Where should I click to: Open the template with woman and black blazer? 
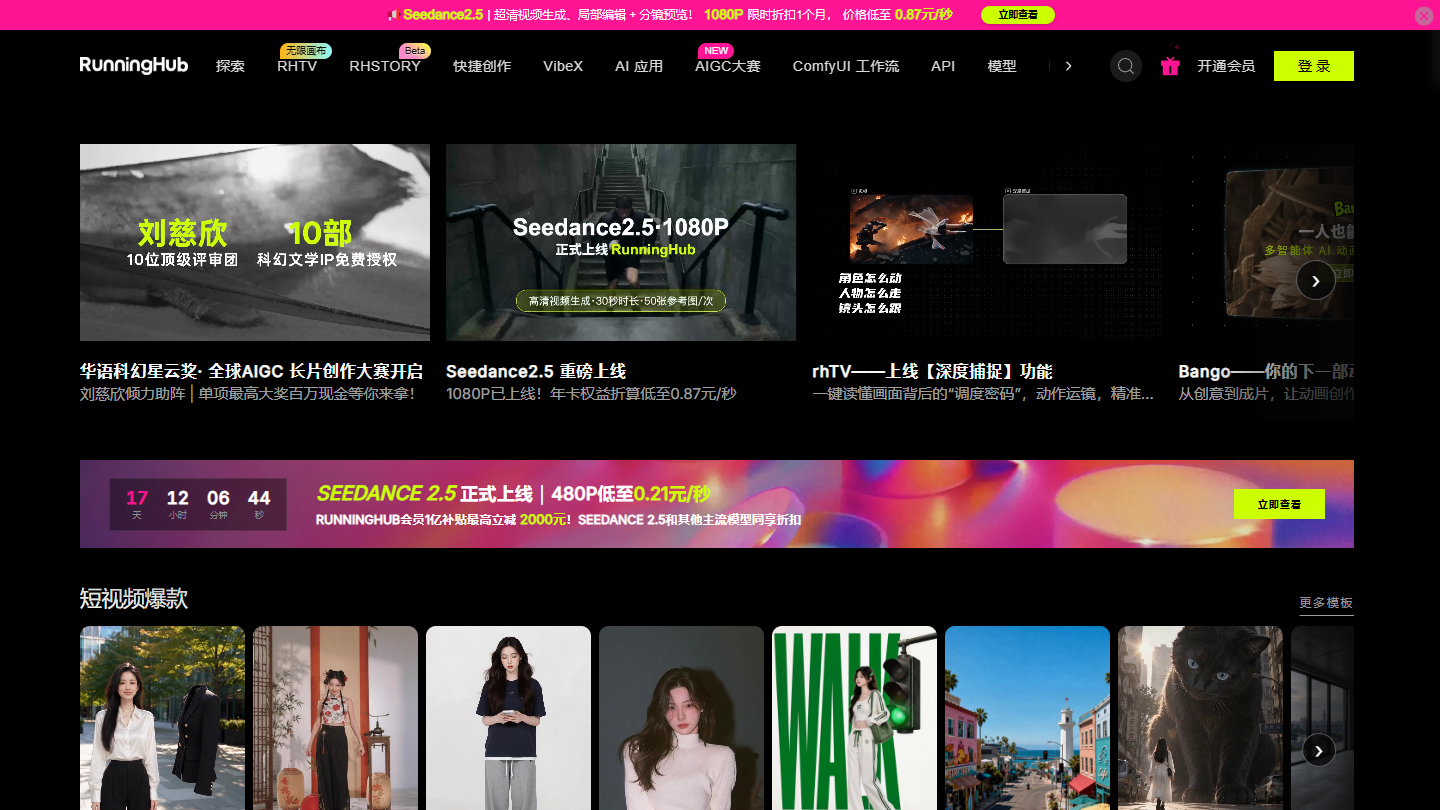[162, 718]
